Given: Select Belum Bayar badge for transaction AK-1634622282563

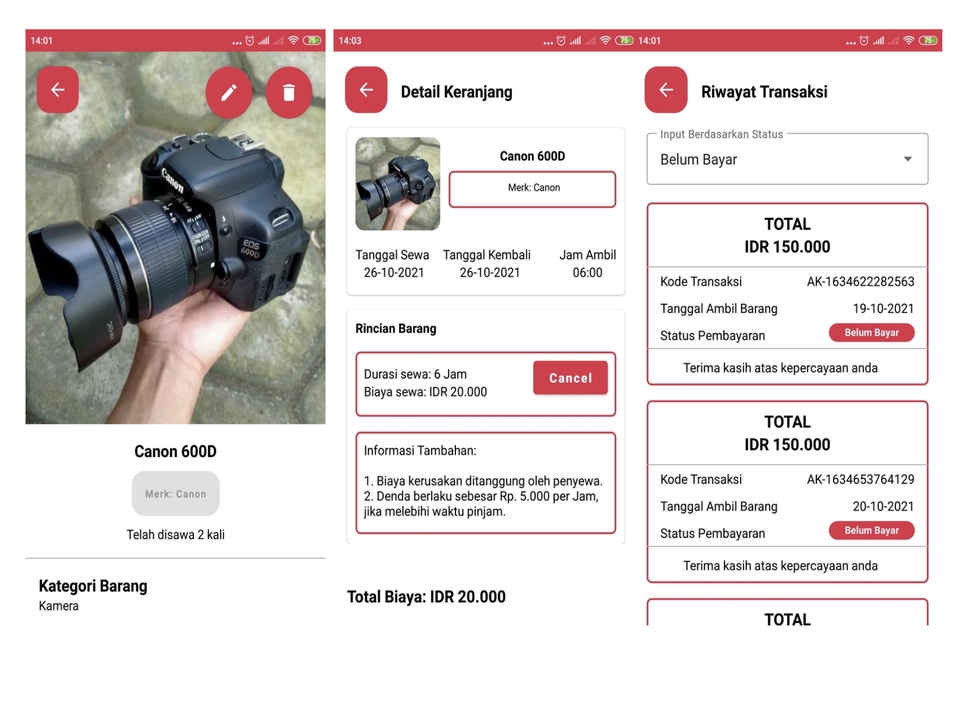Looking at the screenshot, I should (x=871, y=333).
